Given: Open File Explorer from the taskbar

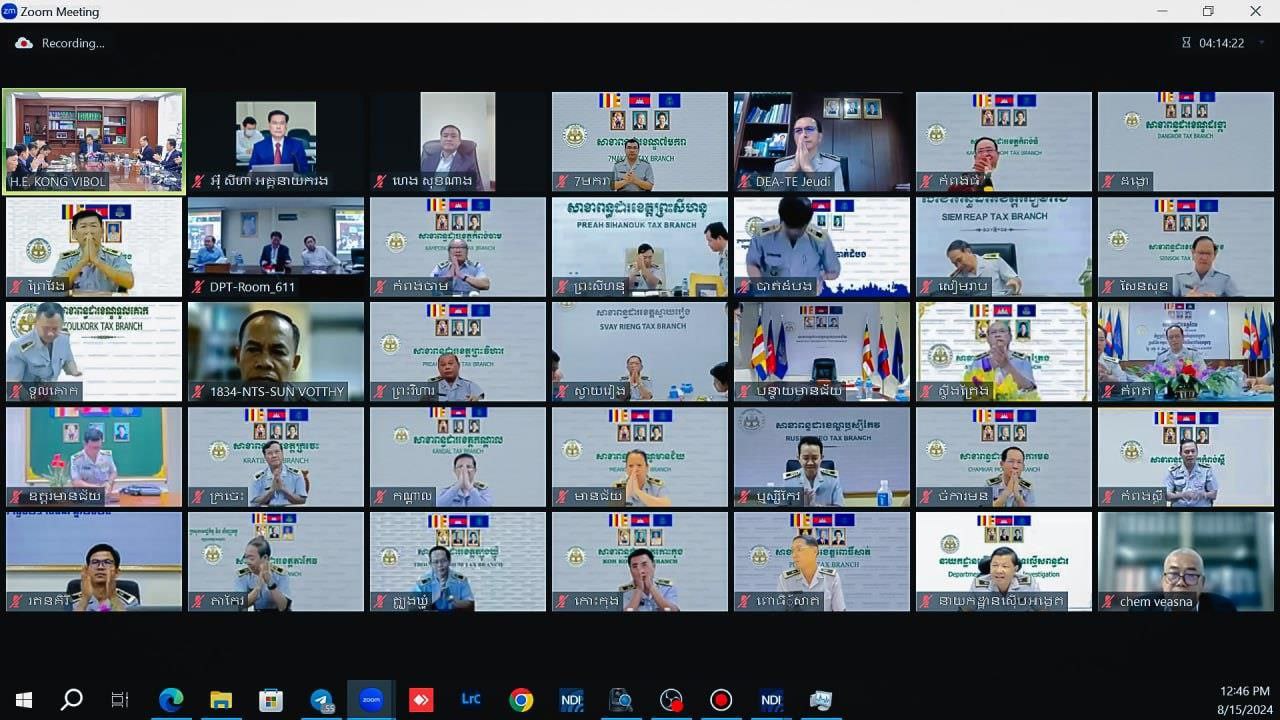Looking at the screenshot, I should tap(221, 700).
